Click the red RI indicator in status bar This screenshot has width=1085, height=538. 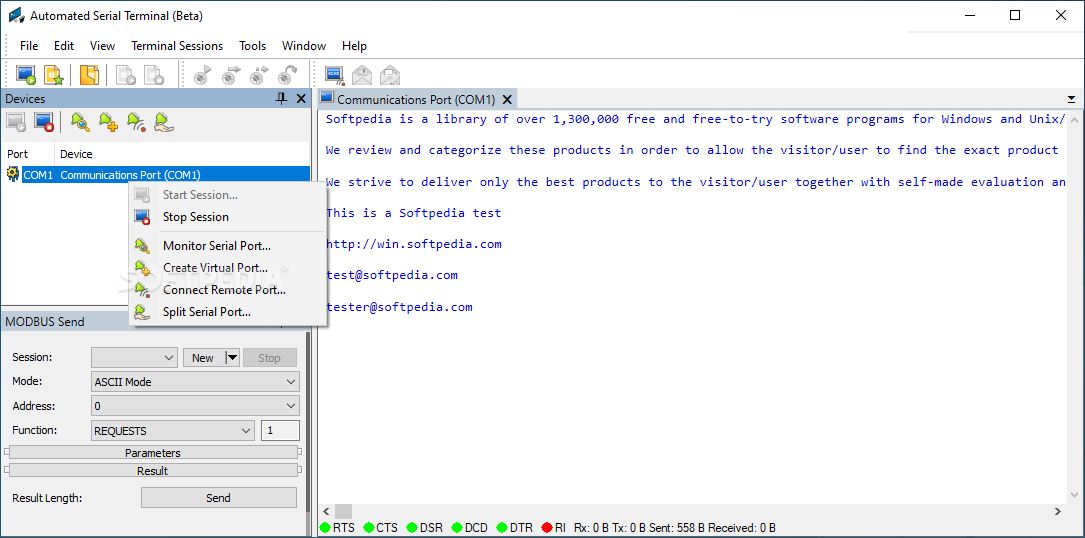click(547, 528)
